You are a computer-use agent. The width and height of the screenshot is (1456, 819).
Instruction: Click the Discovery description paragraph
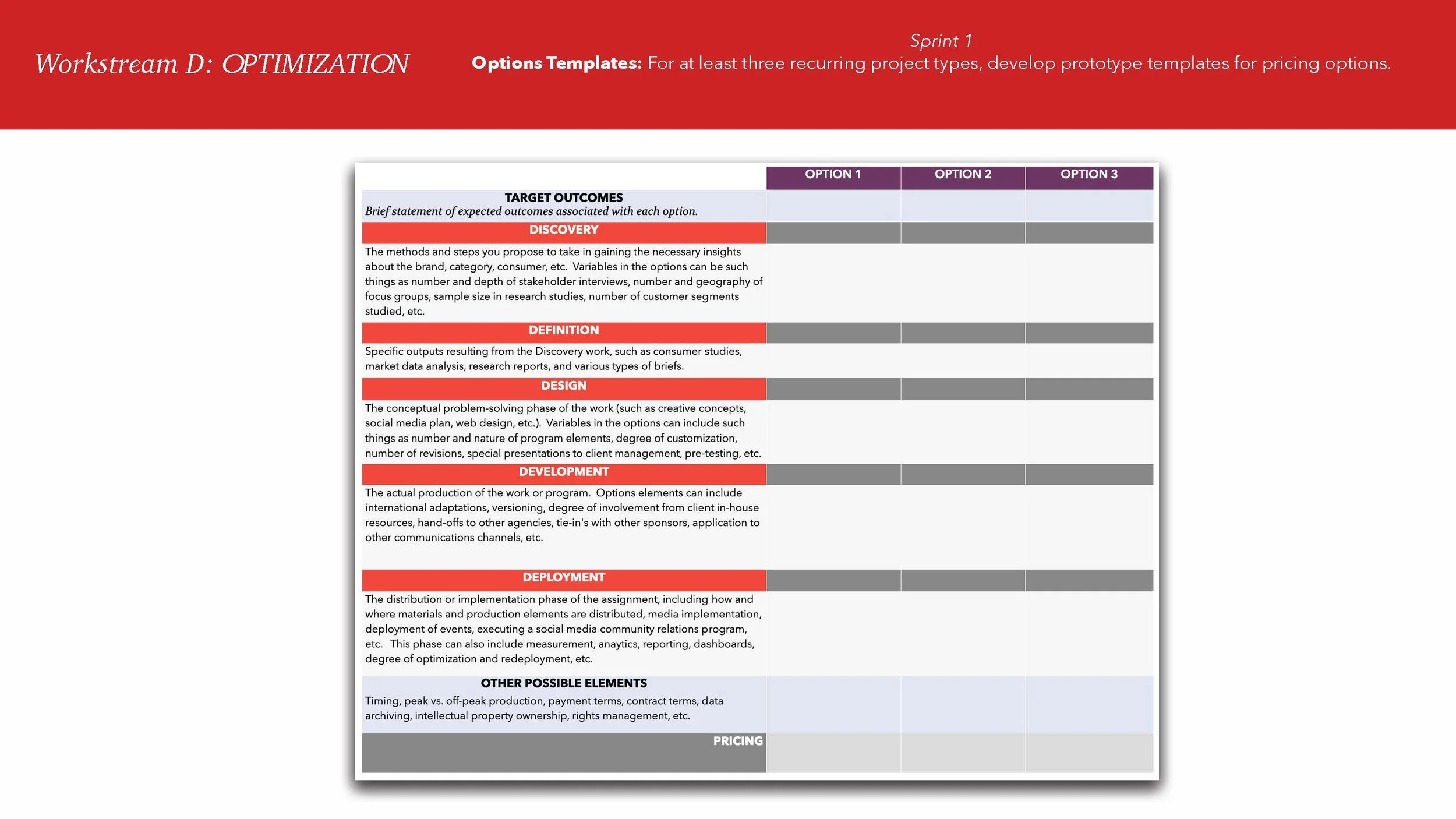pyautogui.click(x=563, y=281)
